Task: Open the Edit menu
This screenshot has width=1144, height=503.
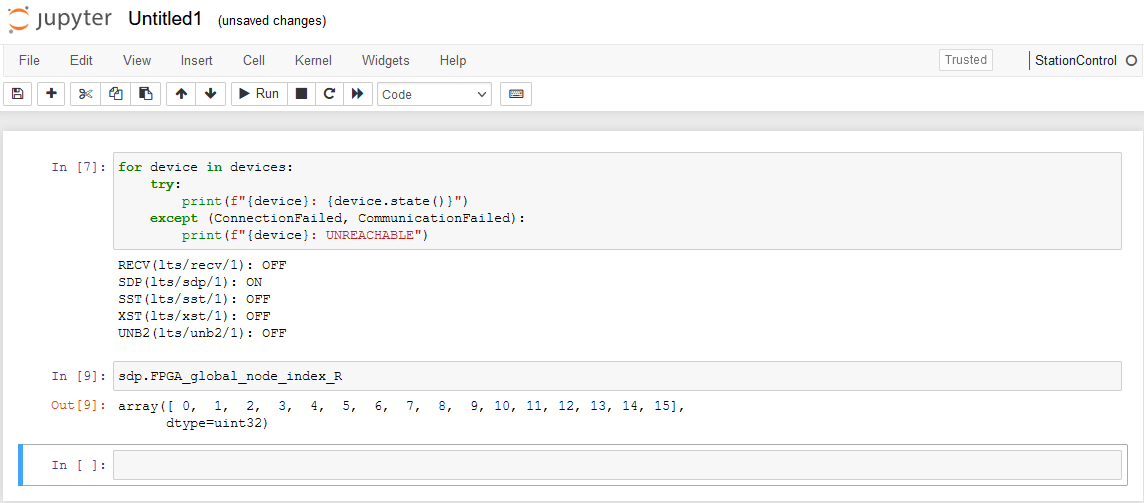Action: (x=81, y=61)
